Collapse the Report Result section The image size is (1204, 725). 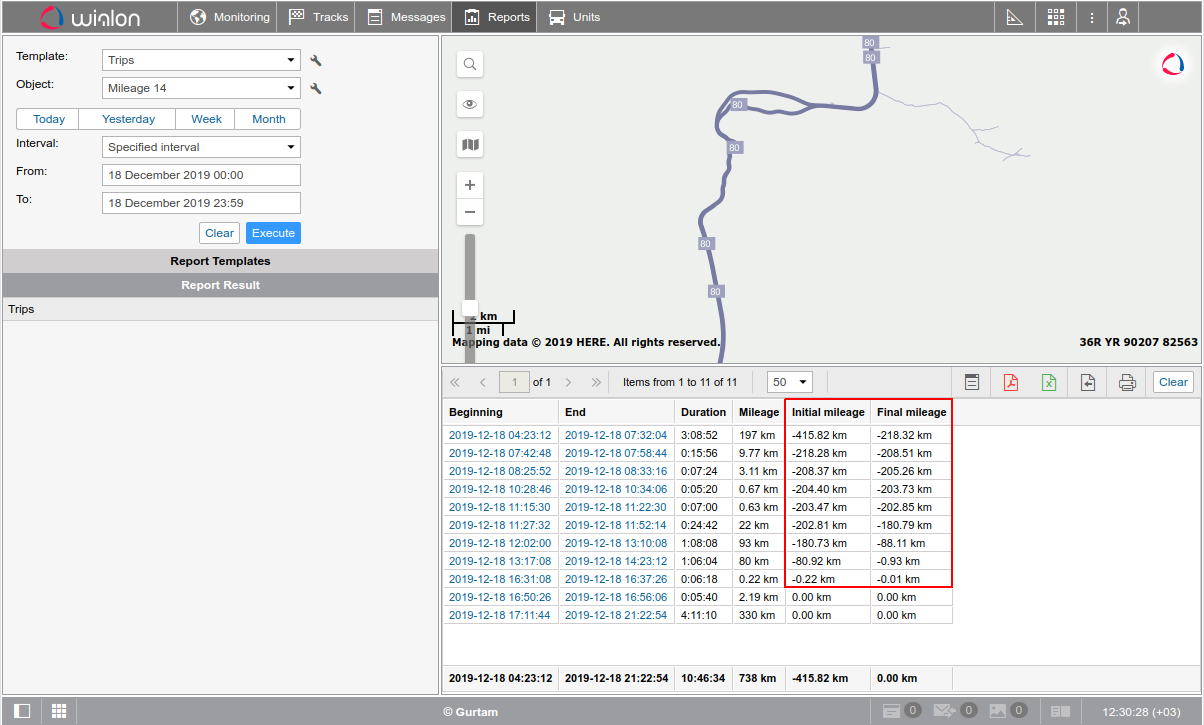click(x=220, y=285)
